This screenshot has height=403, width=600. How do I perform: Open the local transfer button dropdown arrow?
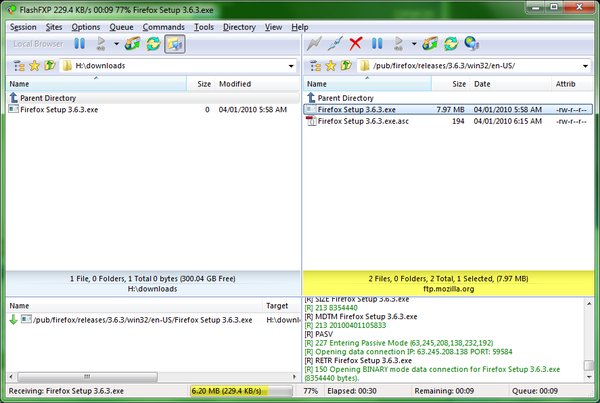tap(117, 44)
